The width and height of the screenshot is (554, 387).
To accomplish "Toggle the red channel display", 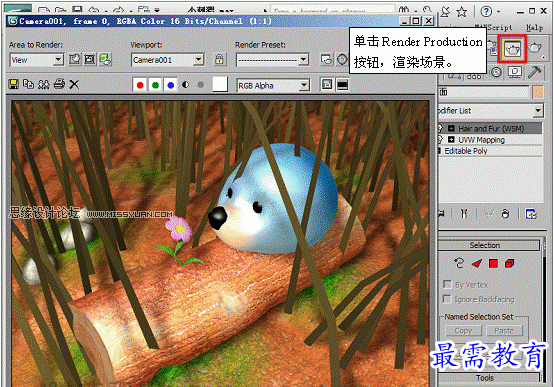I will [140, 85].
